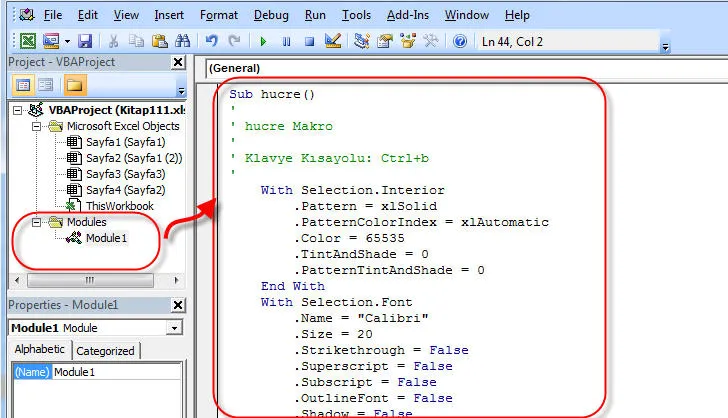The height and width of the screenshot is (418, 728).
Task: Select Module1 in the project tree
Action: point(106,238)
